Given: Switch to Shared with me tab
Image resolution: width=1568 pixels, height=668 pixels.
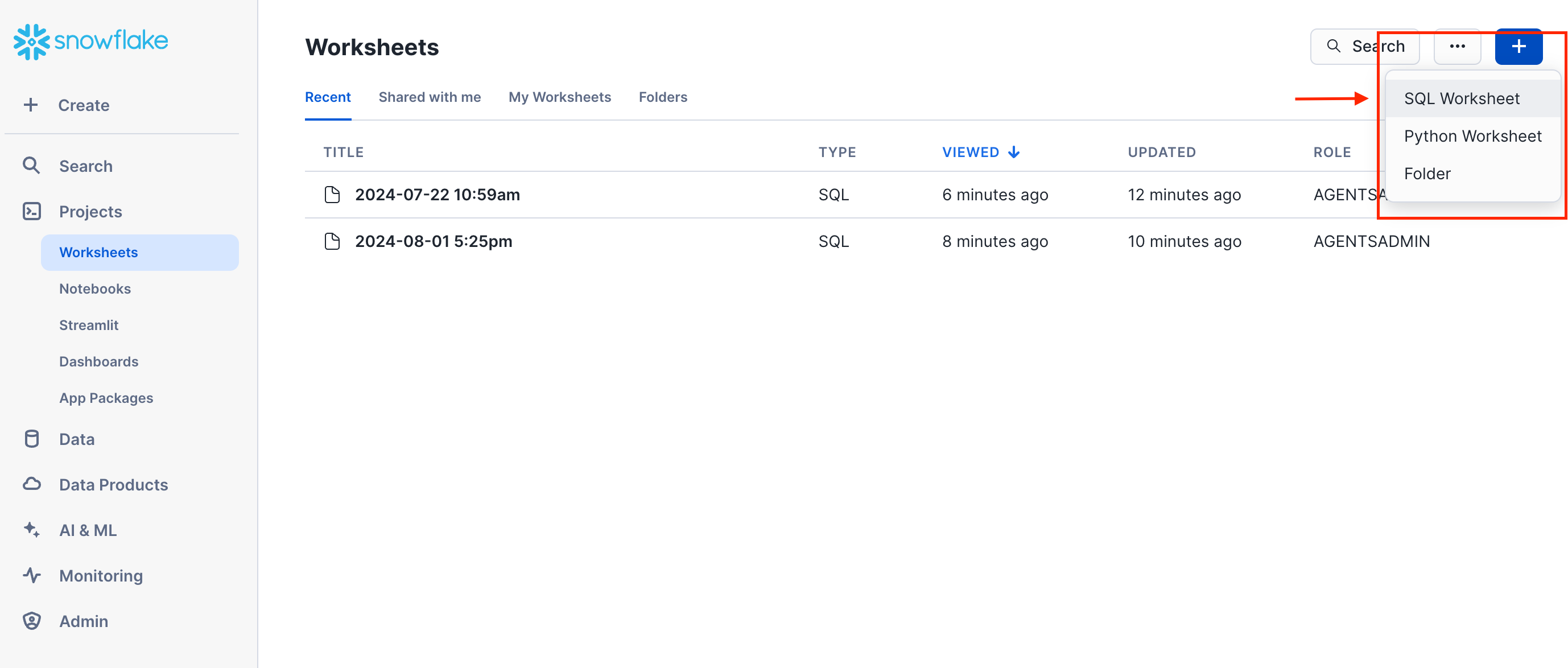Looking at the screenshot, I should 429,97.
